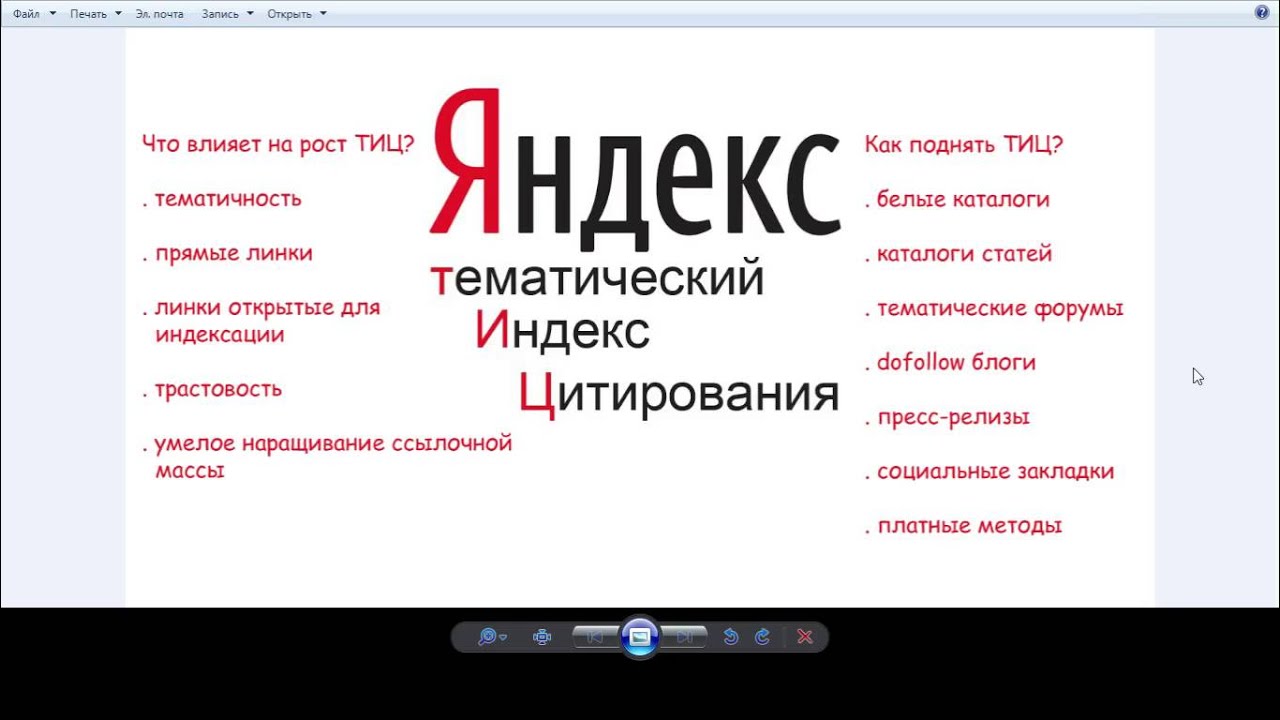
Task: Expand the Файл dropdown arrow
Action: (x=52, y=14)
